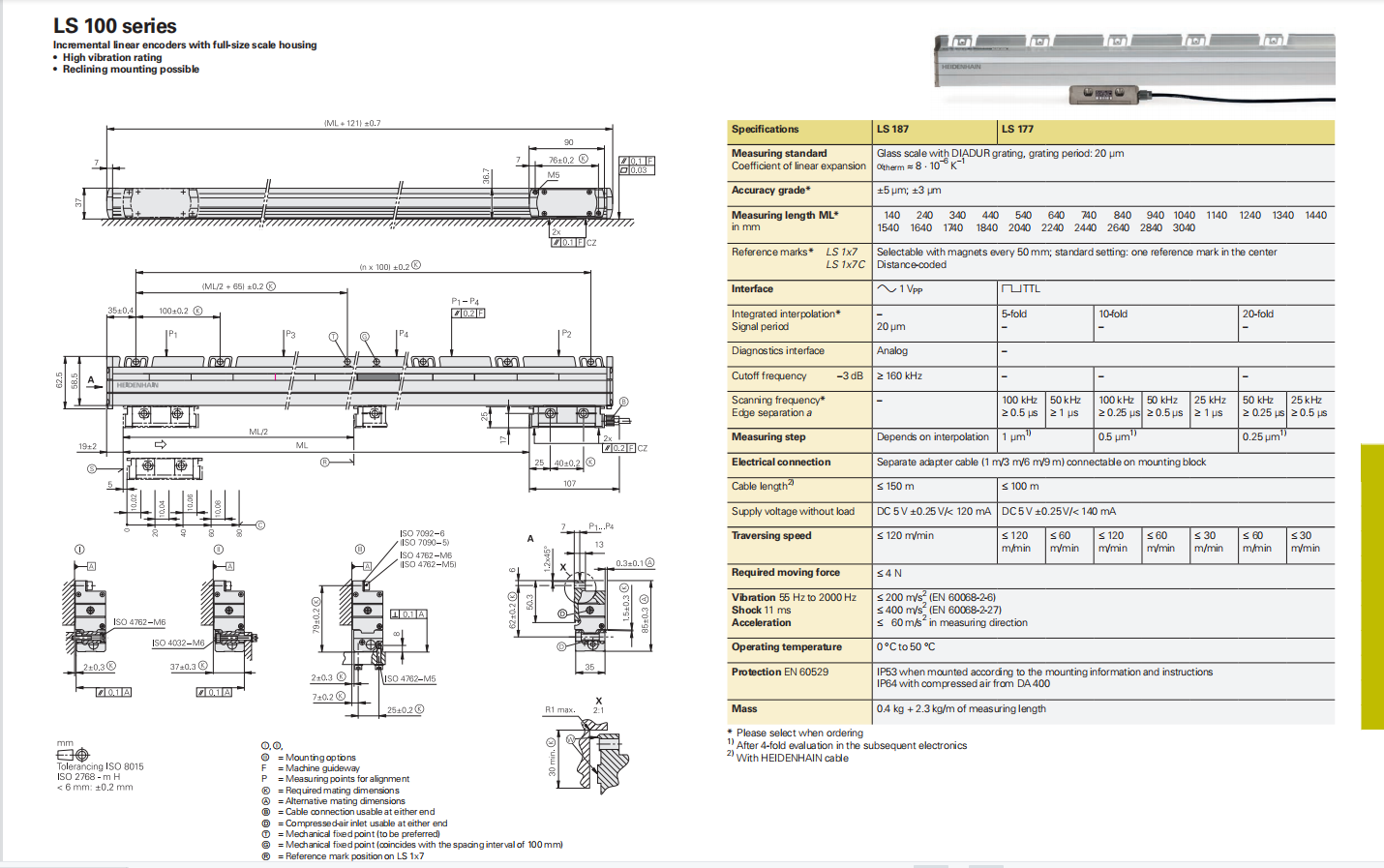Click the LS 177 column header
This screenshot has height=868, width=1384.
point(1017,130)
